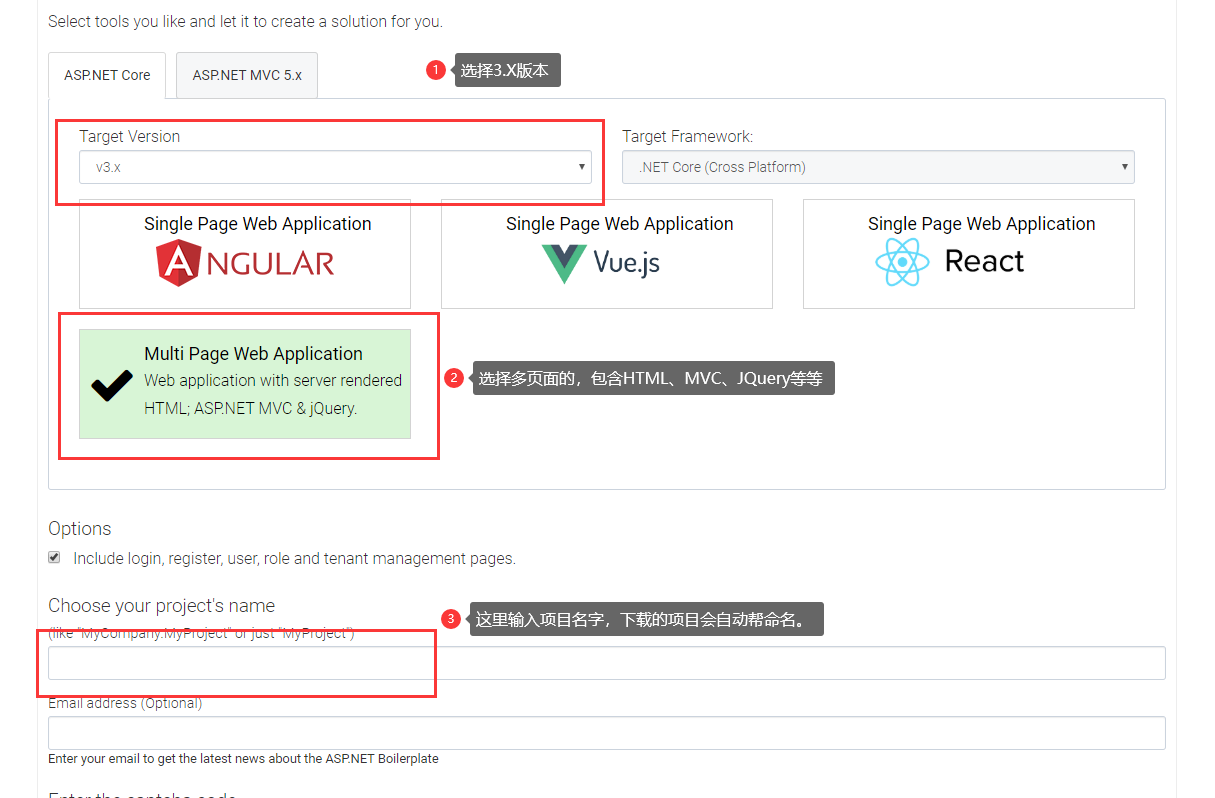Click the 'Email address (Optional)' label
The height and width of the screenshot is (798, 1215).
tap(125, 703)
